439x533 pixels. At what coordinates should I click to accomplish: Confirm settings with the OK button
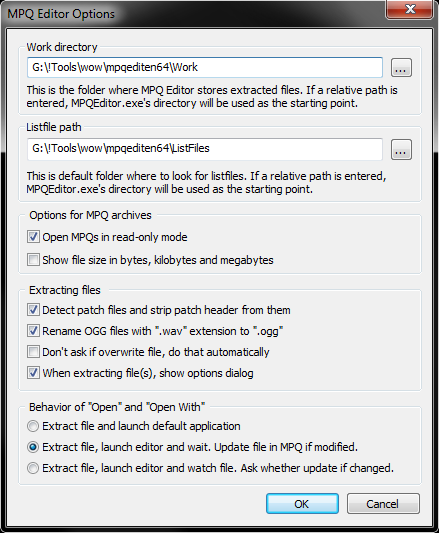302,504
